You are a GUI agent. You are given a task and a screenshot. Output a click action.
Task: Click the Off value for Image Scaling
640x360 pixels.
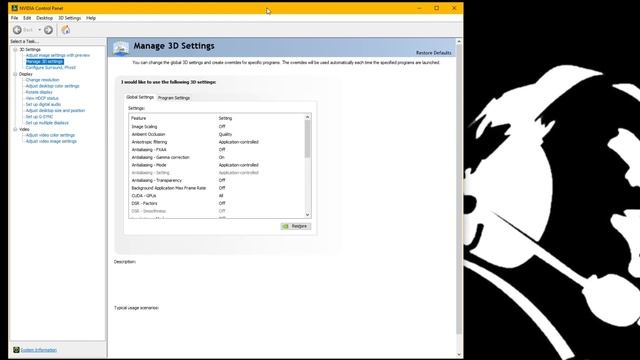pyautogui.click(x=222, y=127)
